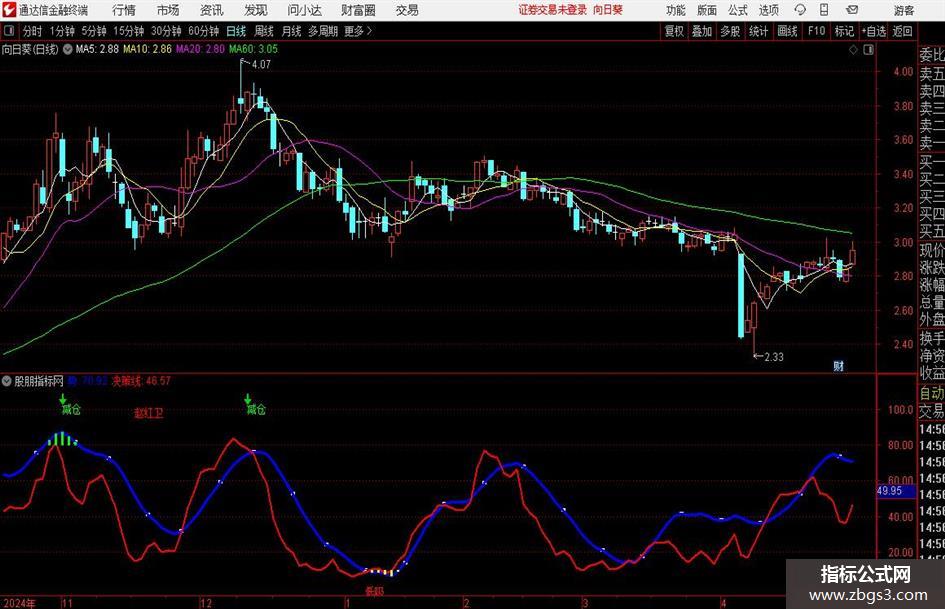The height and width of the screenshot is (609, 945).
Task: Click the 2024年 date axis label
Action: [19, 603]
